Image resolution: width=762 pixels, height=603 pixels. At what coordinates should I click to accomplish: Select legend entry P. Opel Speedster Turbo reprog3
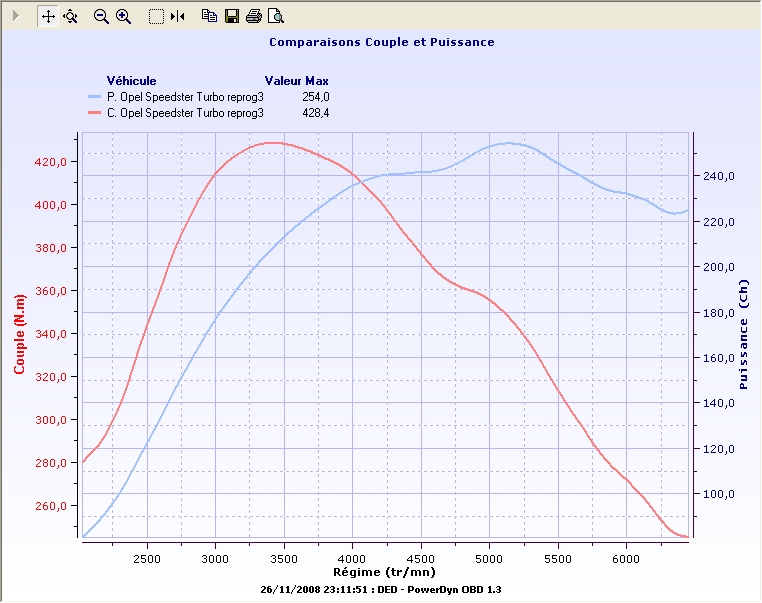click(x=185, y=97)
